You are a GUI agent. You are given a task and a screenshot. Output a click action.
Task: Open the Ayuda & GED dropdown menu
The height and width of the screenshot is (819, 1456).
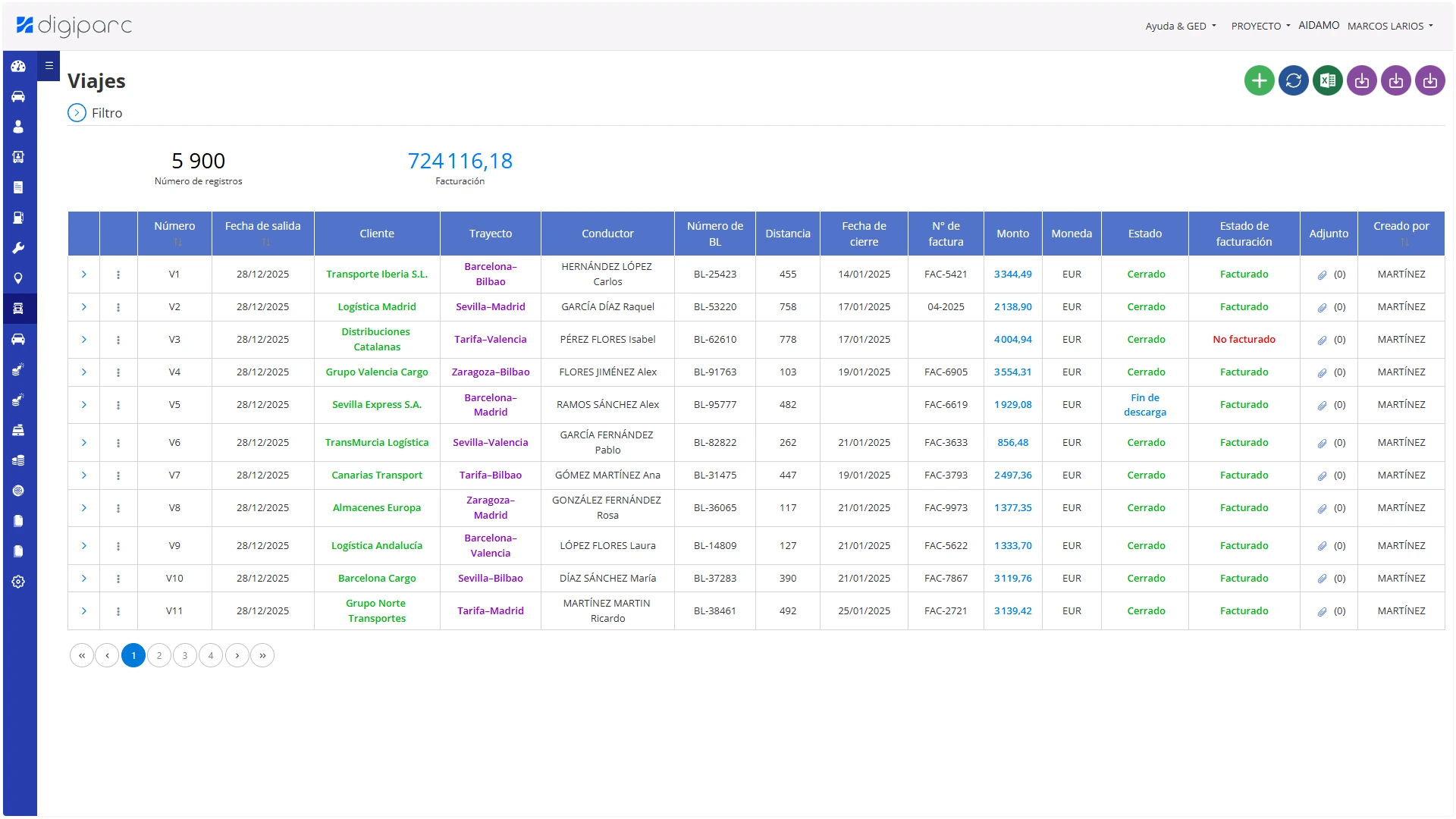1180,26
